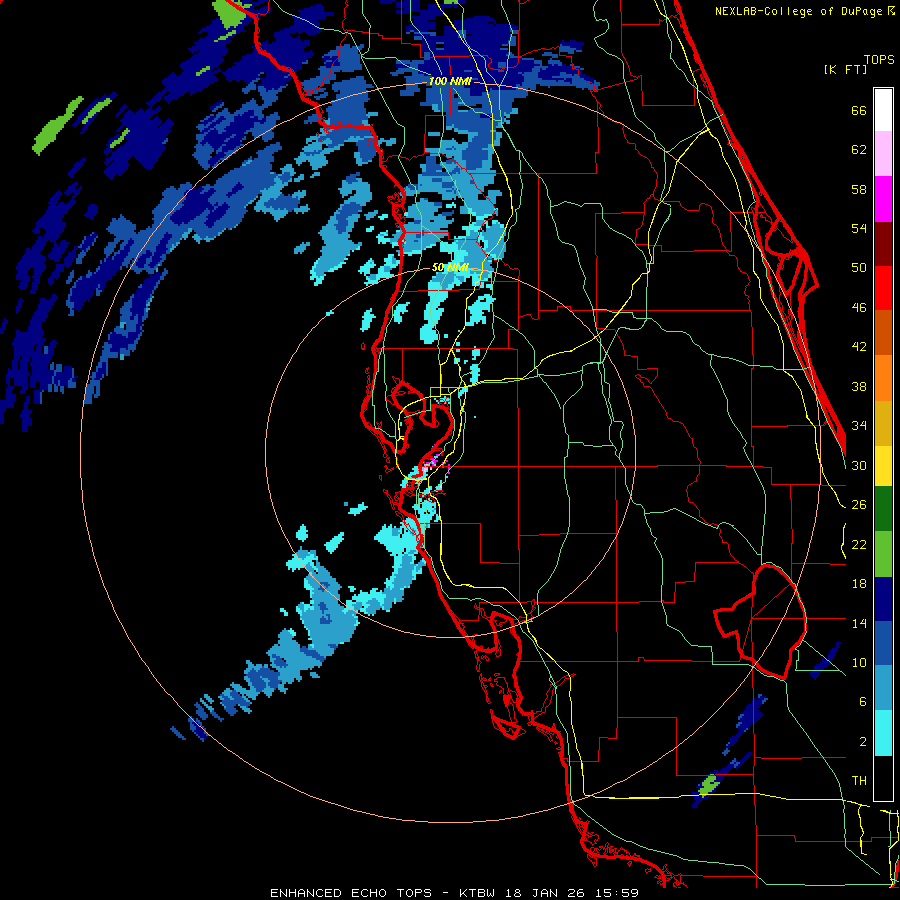Select the white swatch in the tops legend
Image resolution: width=900 pixels, height=900 pixels.
(883, 110)
